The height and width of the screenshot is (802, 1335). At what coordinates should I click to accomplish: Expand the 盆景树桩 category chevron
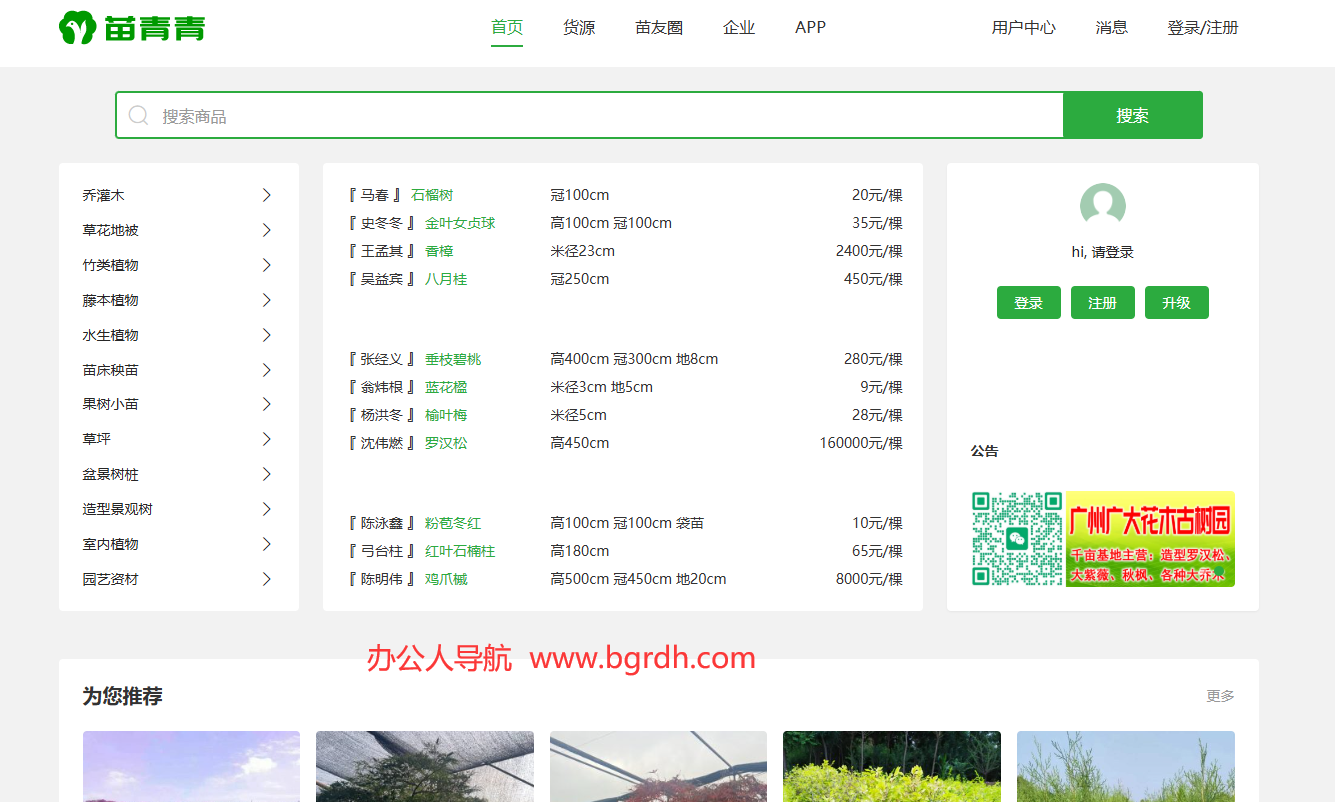click(x=267, y=474)
